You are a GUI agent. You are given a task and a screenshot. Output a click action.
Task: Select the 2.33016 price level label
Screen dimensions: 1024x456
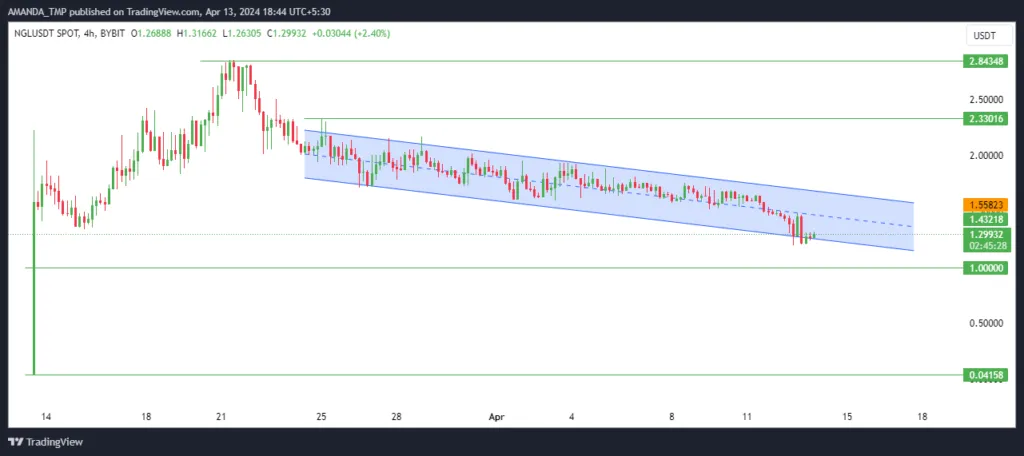pyautogui.click(x=987, y=118)
